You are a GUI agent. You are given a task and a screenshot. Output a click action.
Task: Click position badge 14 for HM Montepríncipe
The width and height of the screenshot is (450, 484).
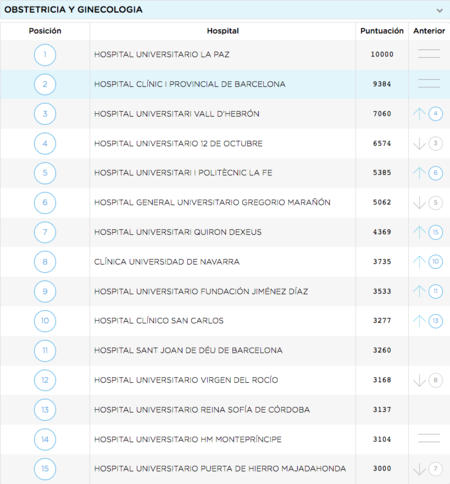pos(45,439)
